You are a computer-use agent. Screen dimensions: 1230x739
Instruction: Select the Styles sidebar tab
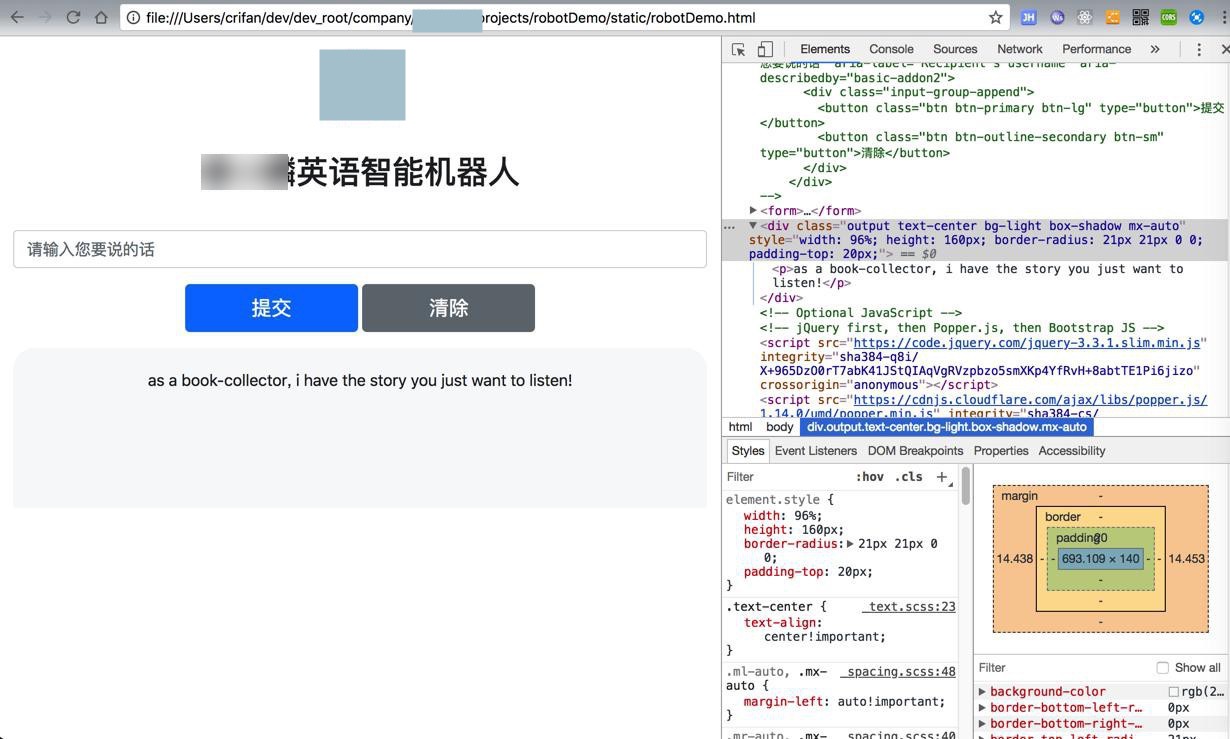click(747, 451)
